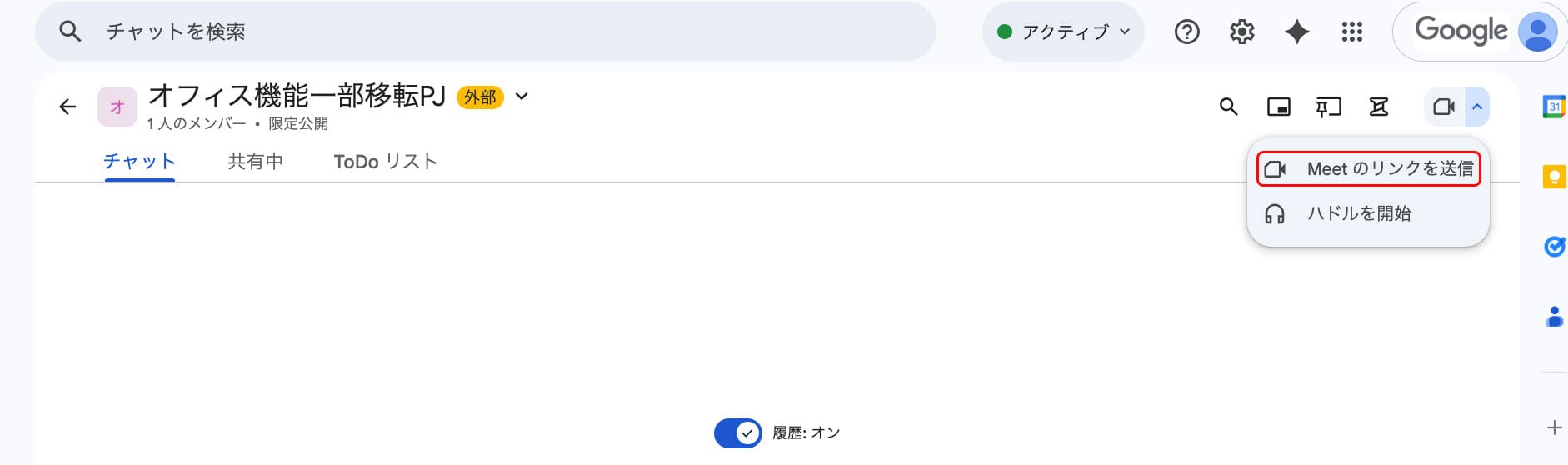Select Meet のリンクを送信 menu item
This screenshot has height=465, width=1568.
1369,169
